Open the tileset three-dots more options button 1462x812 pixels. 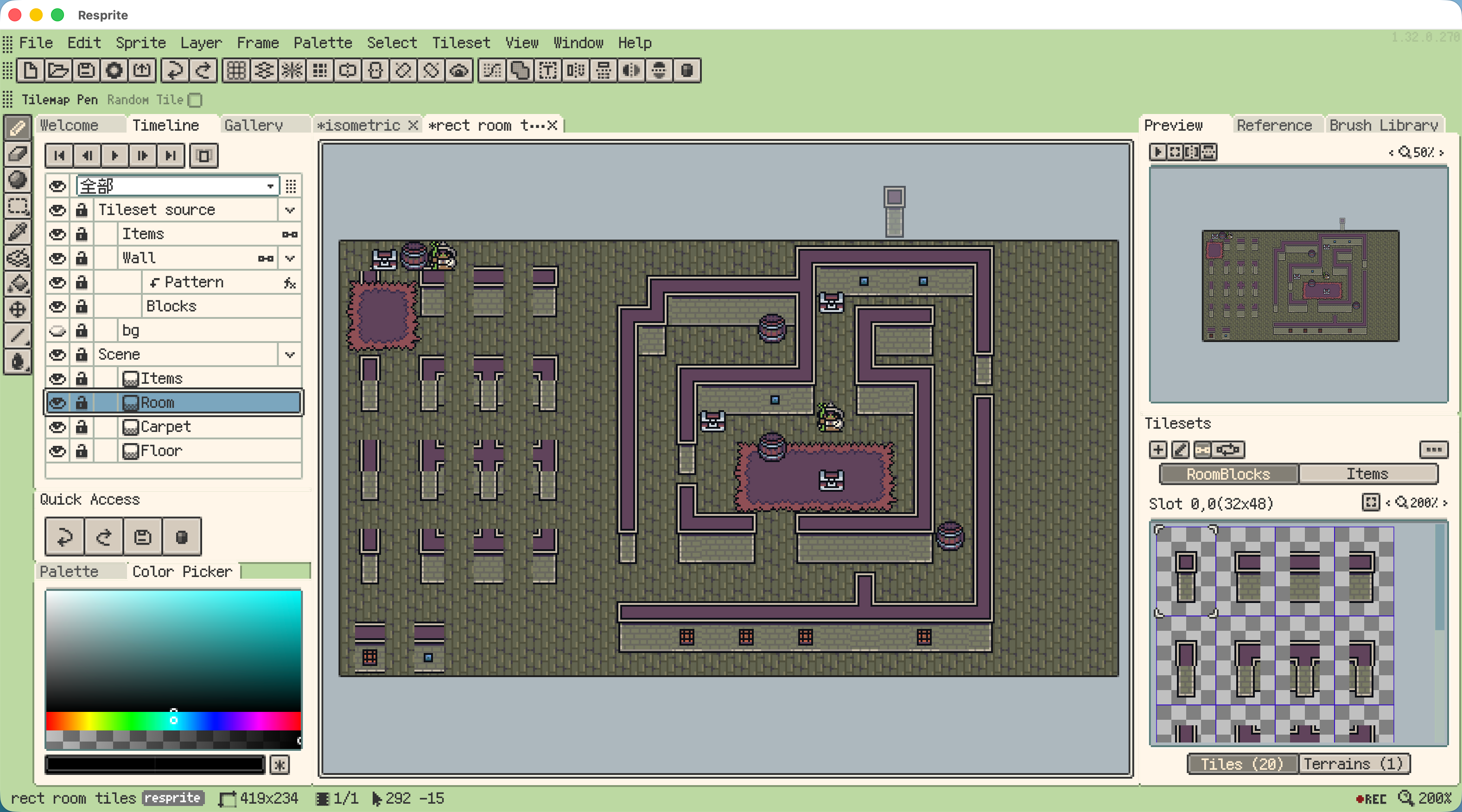coord(1434,450)
